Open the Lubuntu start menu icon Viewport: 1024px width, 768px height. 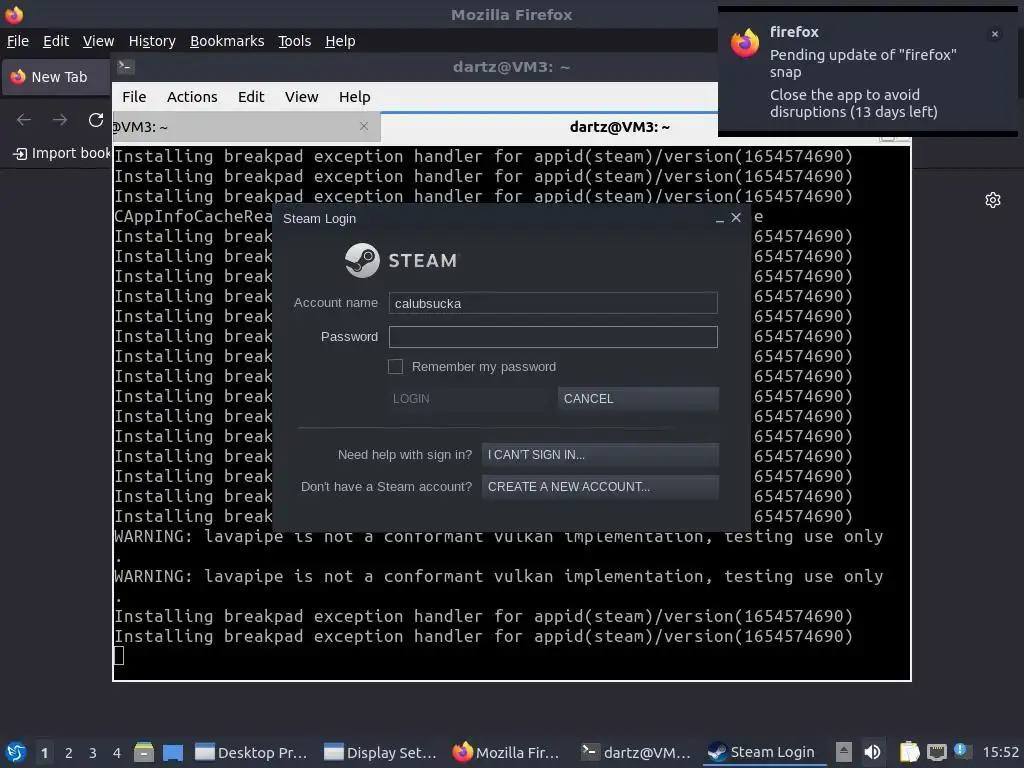click(15, 752)
